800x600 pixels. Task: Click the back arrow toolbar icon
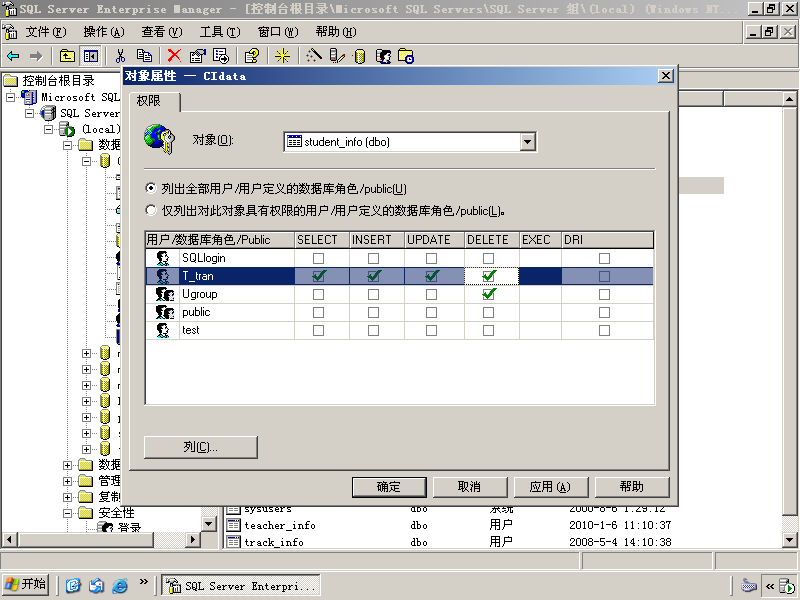click(x=13, y=56)
